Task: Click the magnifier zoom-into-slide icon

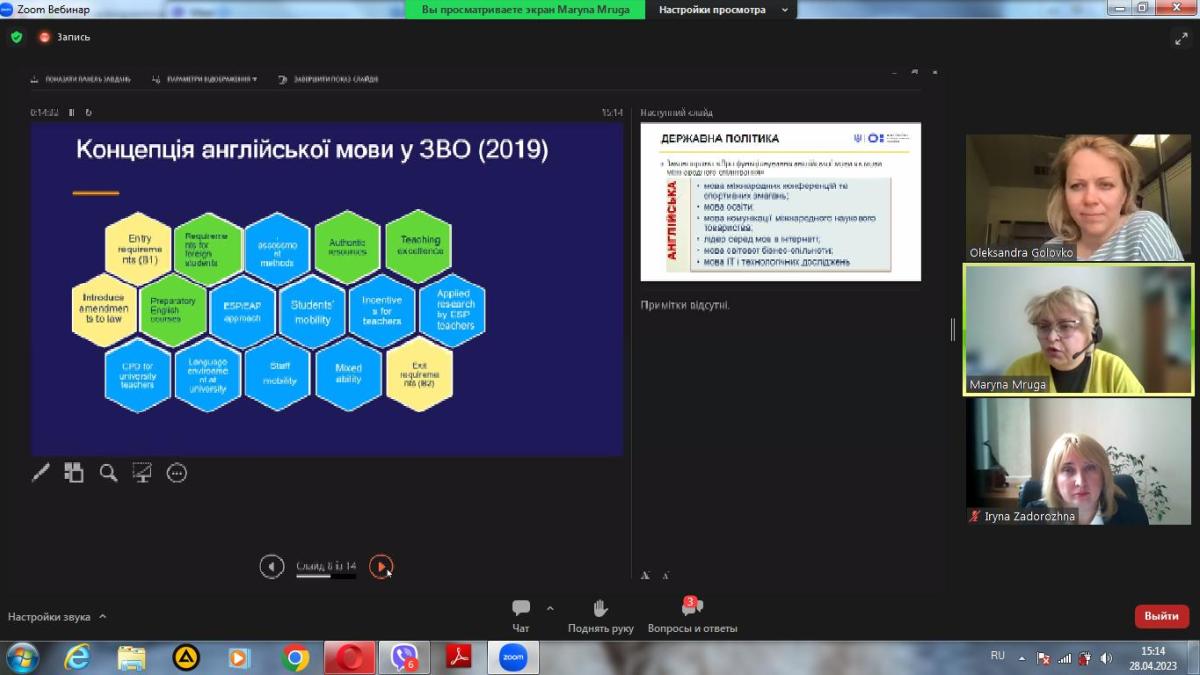Action: coord(108,473)
